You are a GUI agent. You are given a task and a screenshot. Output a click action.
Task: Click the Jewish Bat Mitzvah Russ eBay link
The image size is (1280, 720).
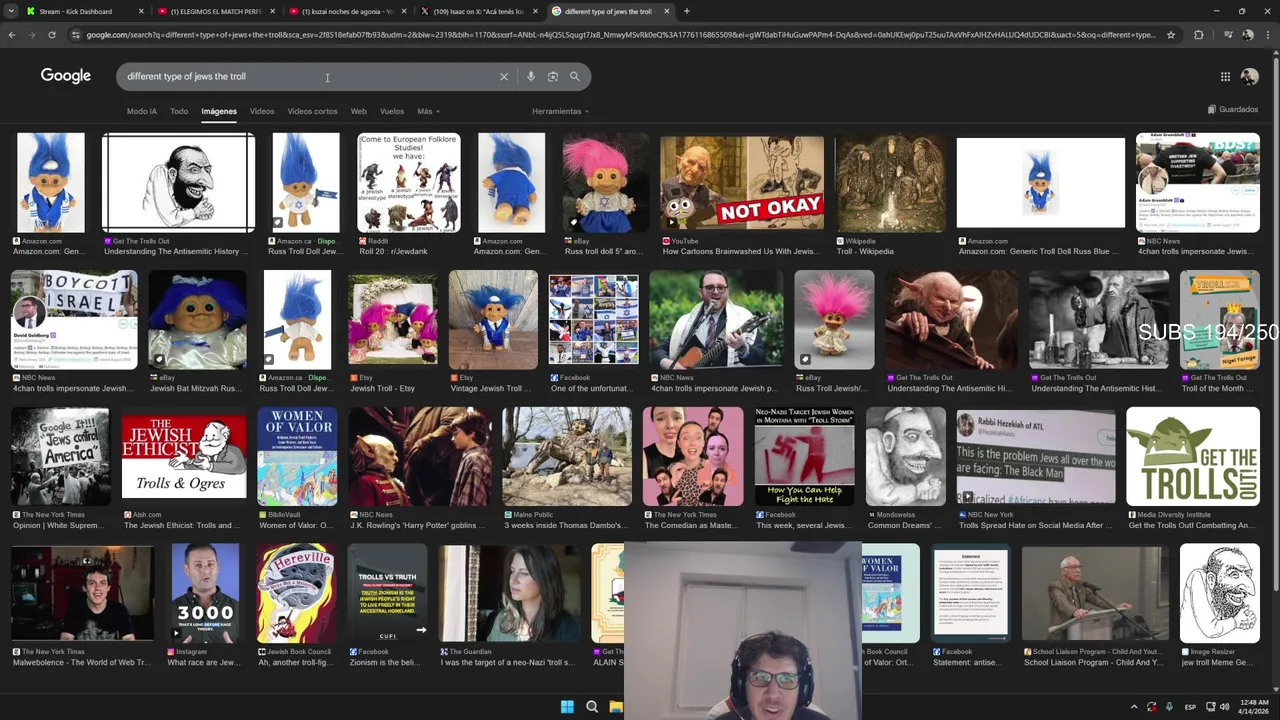tap(196, 388)
